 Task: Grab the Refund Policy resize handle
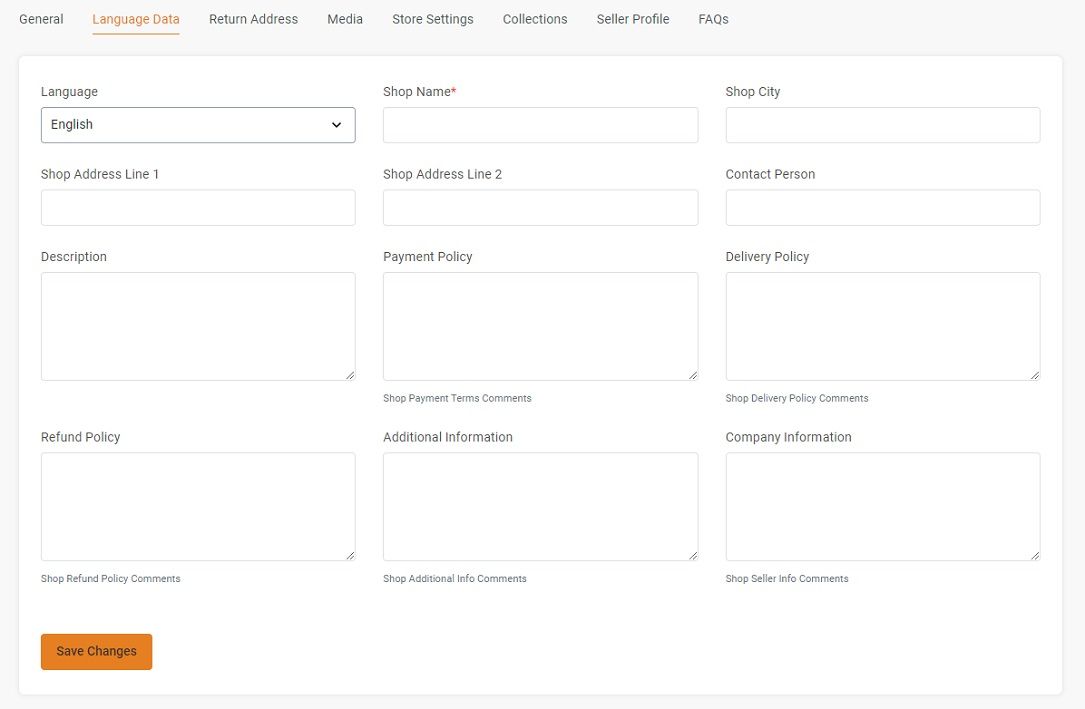pos(350,555)
